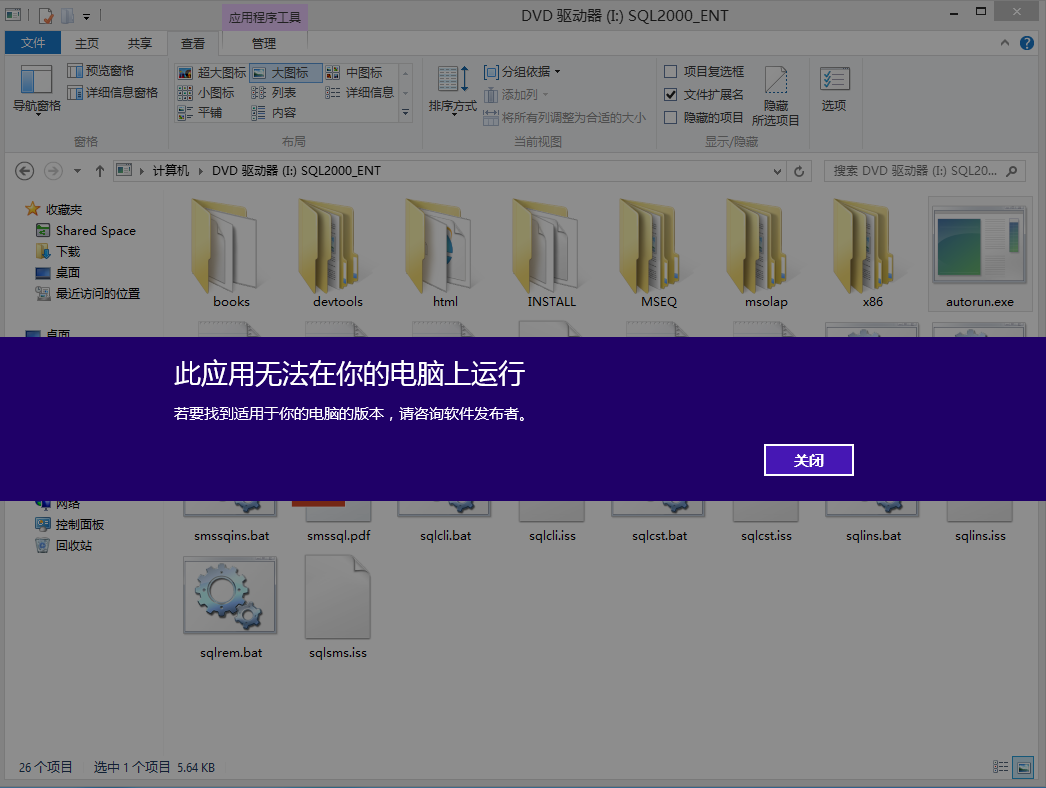The width and height of the screenshot is (1046, 788).
Task: Expand the address bar history dropdown
Action: click(779, 171)
